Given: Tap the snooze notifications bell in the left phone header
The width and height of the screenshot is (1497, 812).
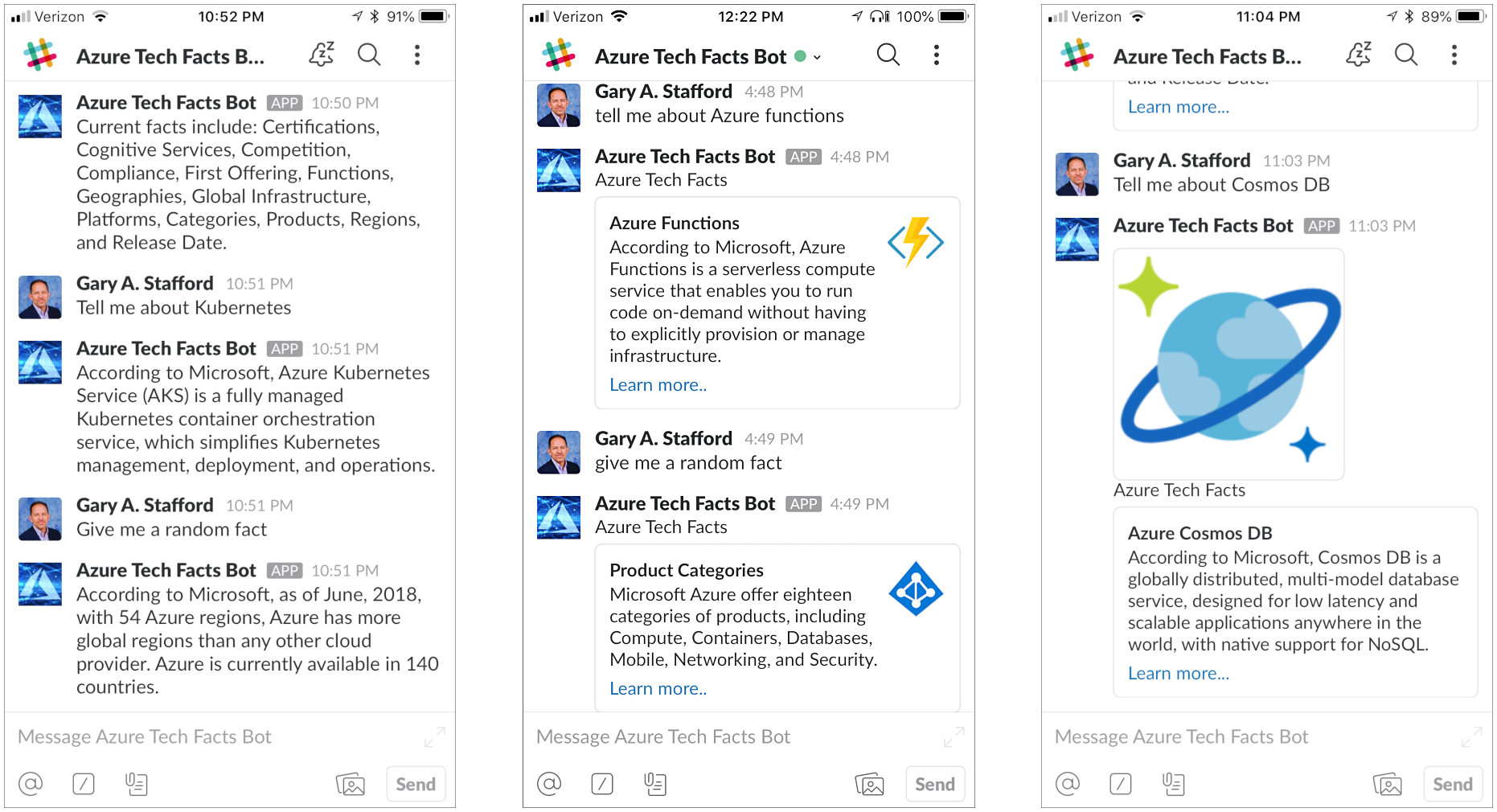Looking at the screenshot, I should (x=322, y=55).
